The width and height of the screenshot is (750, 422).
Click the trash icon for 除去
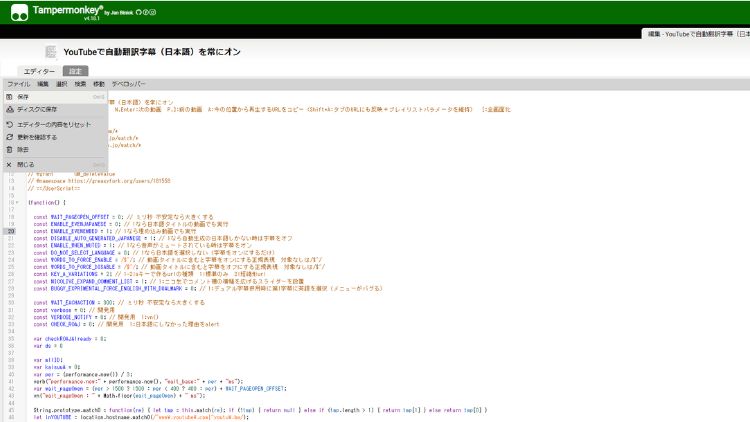click(x=9, y=150)
